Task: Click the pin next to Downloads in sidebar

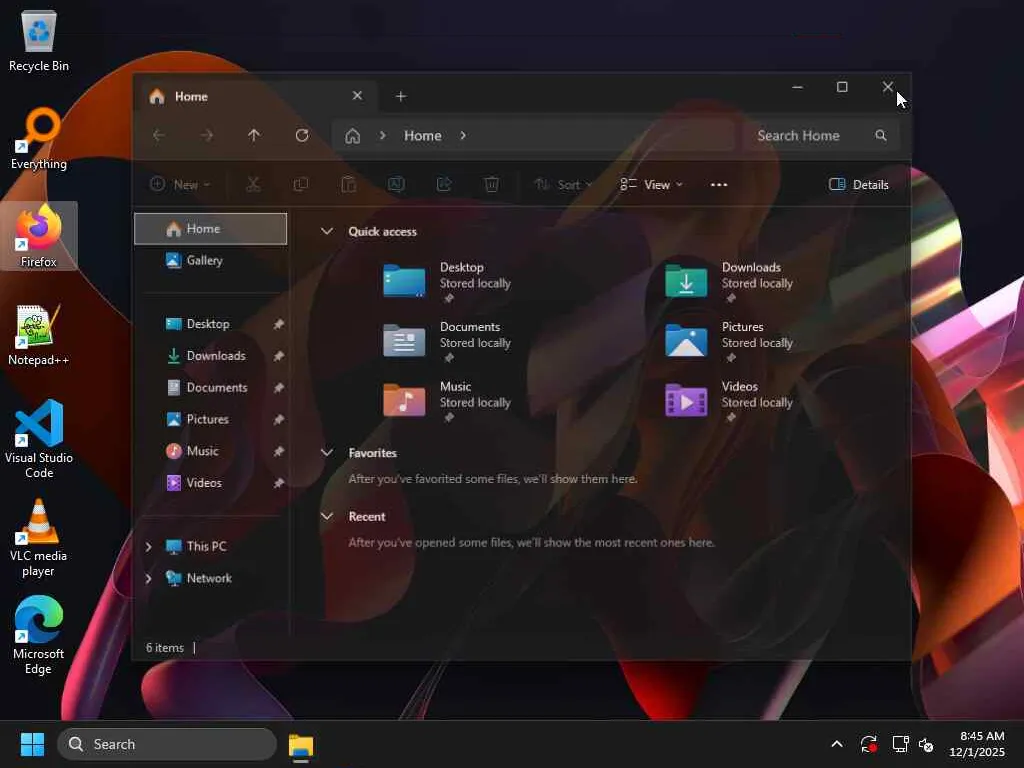Action: (278, 356)
